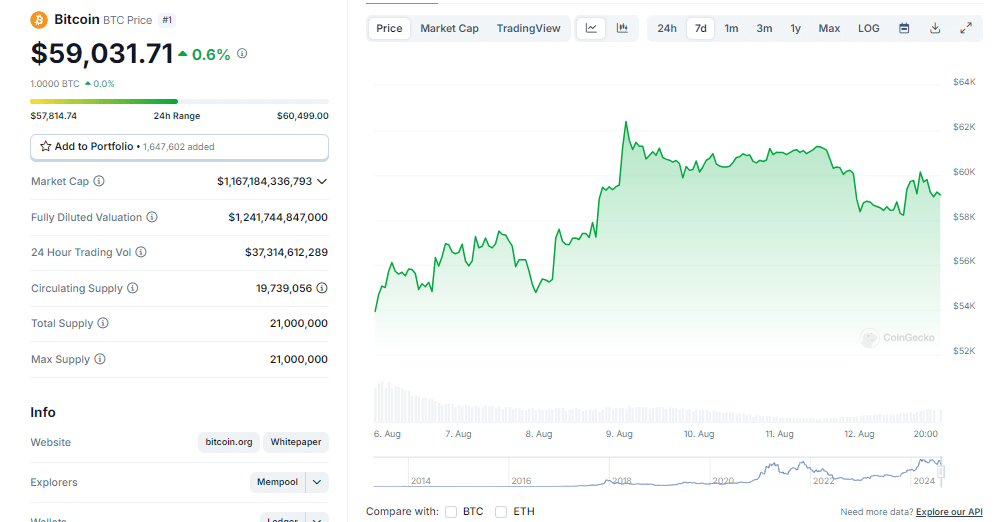Click the 24h price range bar
Image resolution: width=1005 pixels, height=522 pixels.
179,101
